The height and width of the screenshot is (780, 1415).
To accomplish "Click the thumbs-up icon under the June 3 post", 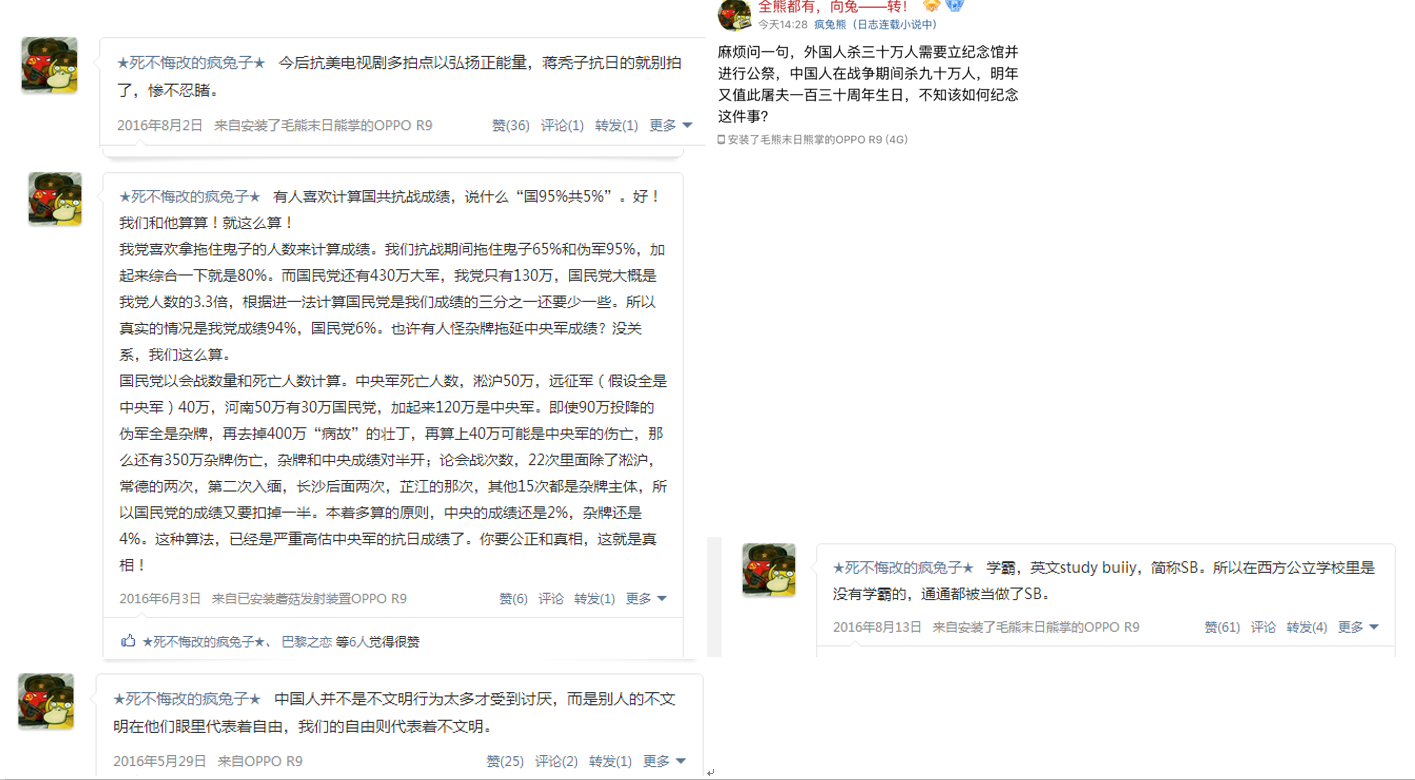I will tap(128, 641).
